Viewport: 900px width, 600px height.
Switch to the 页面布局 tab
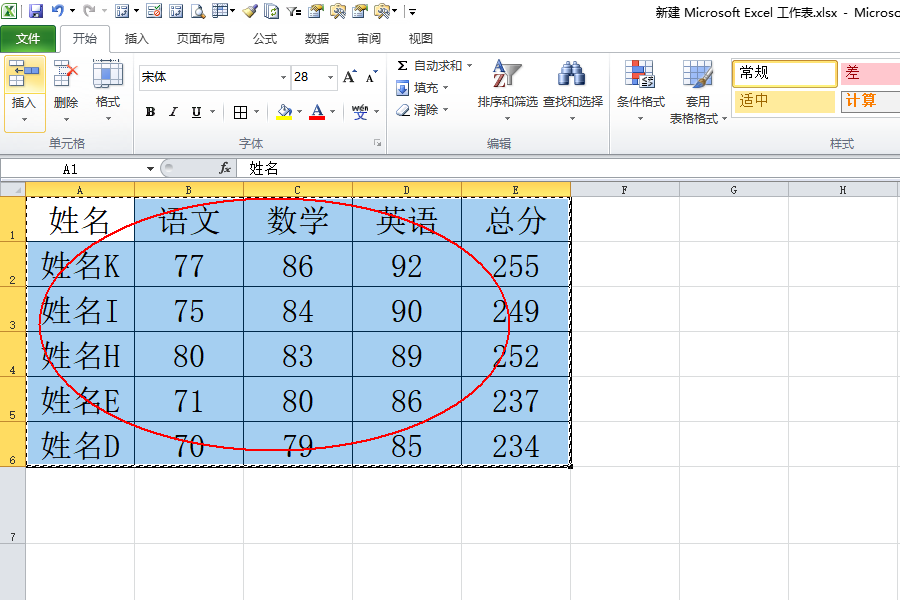pos(200,38)
